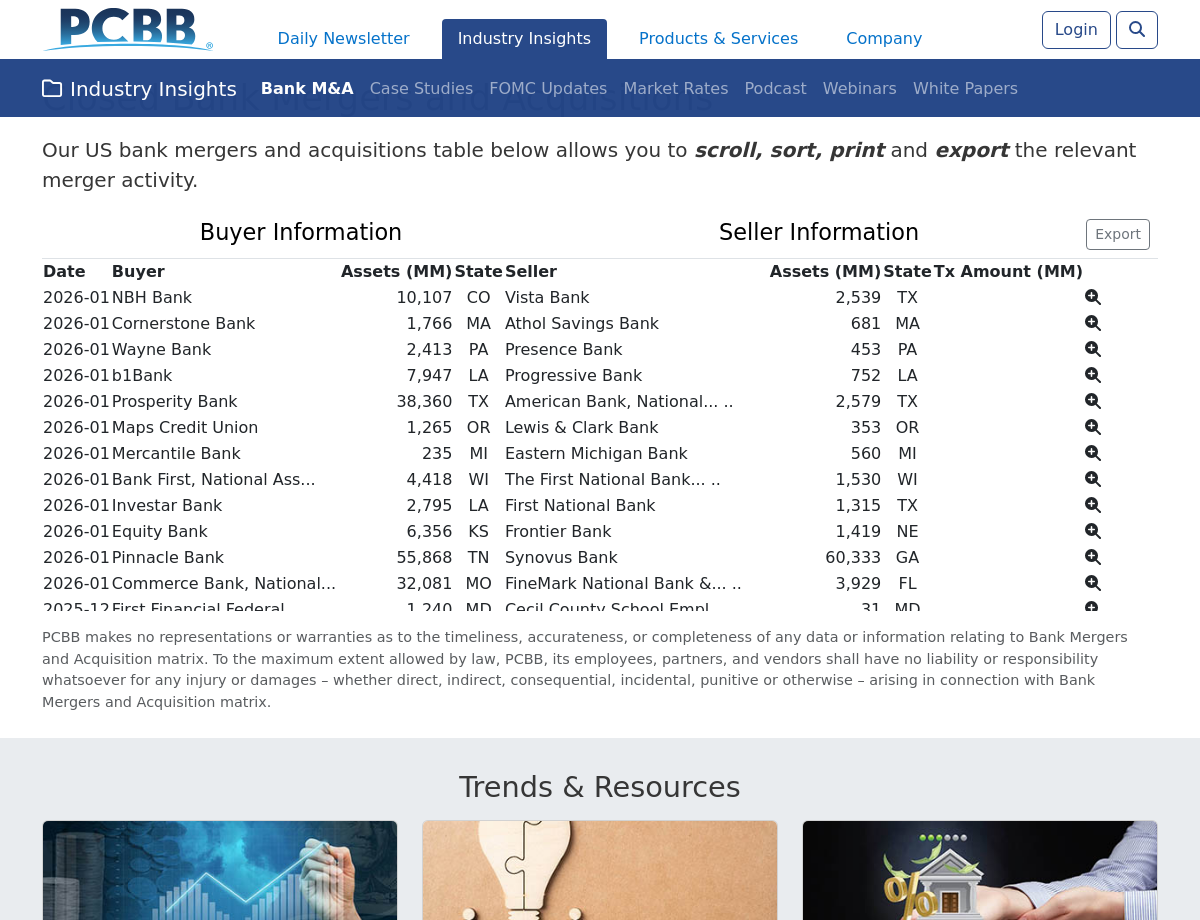
Task: Expand the Company menu
Action: click(883, 39)
